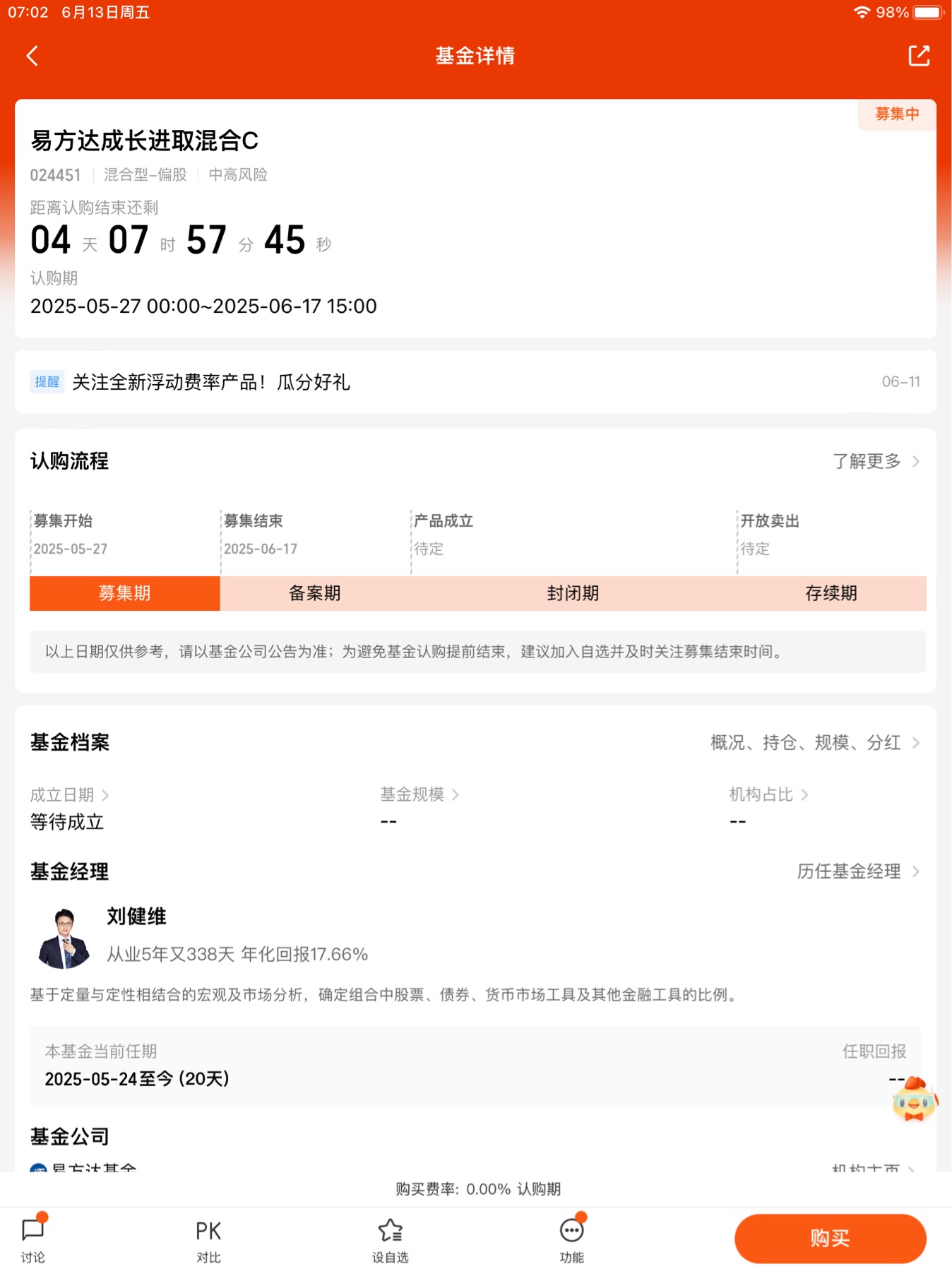The height and width of the screenshot is (1269, 952).
Task: Tap 开放卖出 待定 milestone
Action: 770,535
